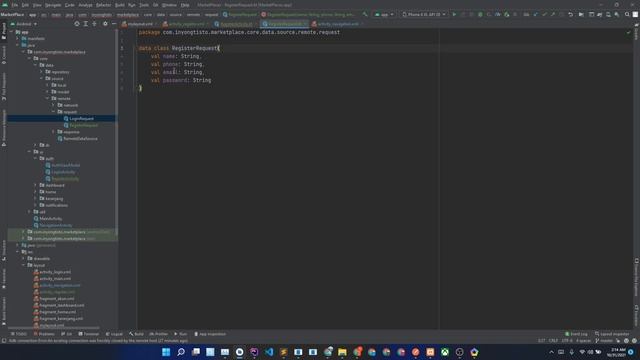This screenshot has width=640, height=360.
Task: Click the avatar icon at the toolbar's far right
Action: [x=636, y=14]
